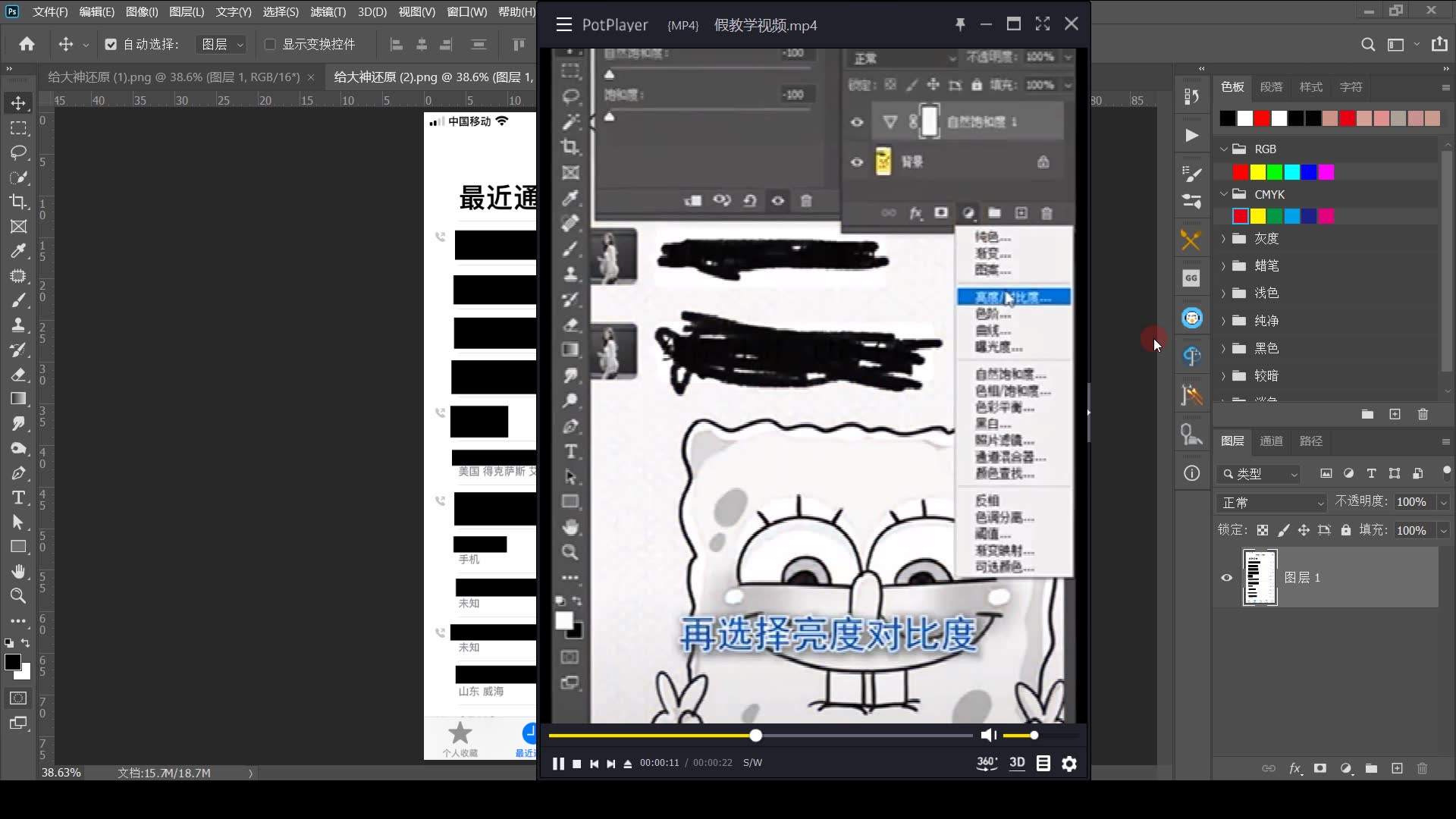Select Layer 1 thumbnail in Layers panel
Screen dimensions: 1456x819
coord(1260,578)
